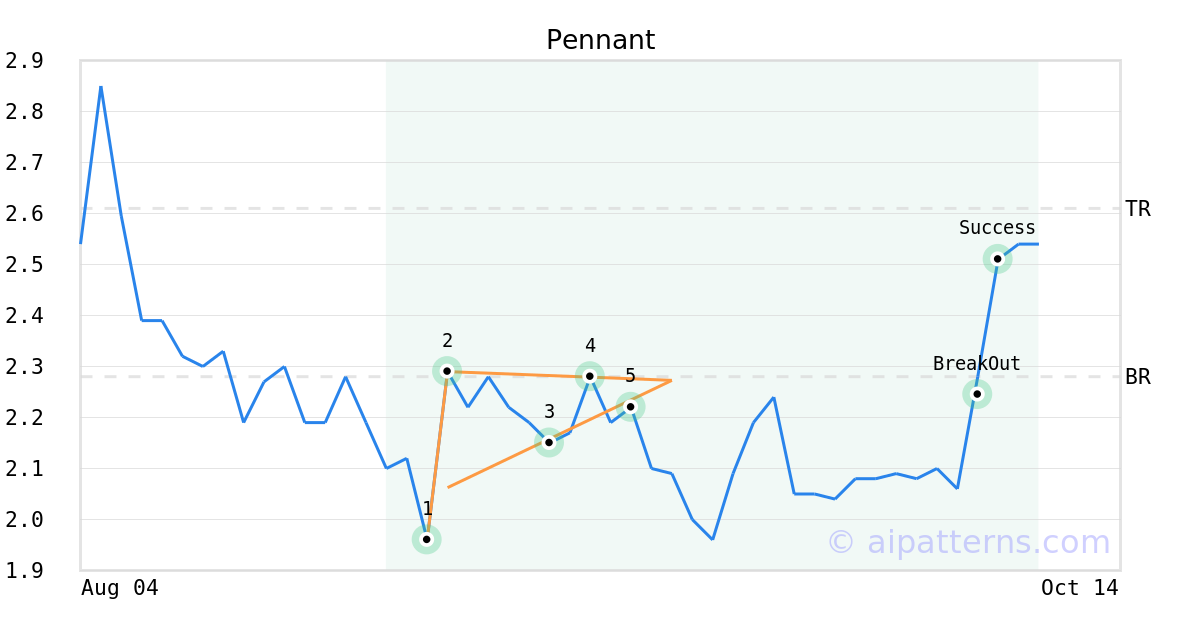Click the 2.9 y-axis value
The image size is (1200, 630).
24,61
